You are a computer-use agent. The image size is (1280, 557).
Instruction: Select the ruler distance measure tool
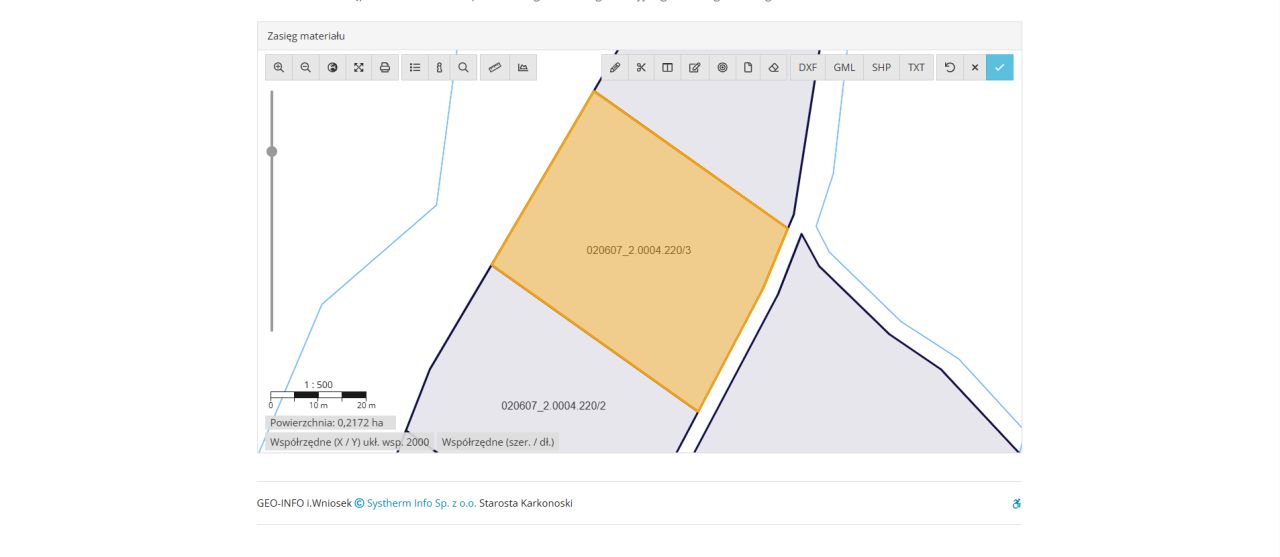click(x=494, y=67)
